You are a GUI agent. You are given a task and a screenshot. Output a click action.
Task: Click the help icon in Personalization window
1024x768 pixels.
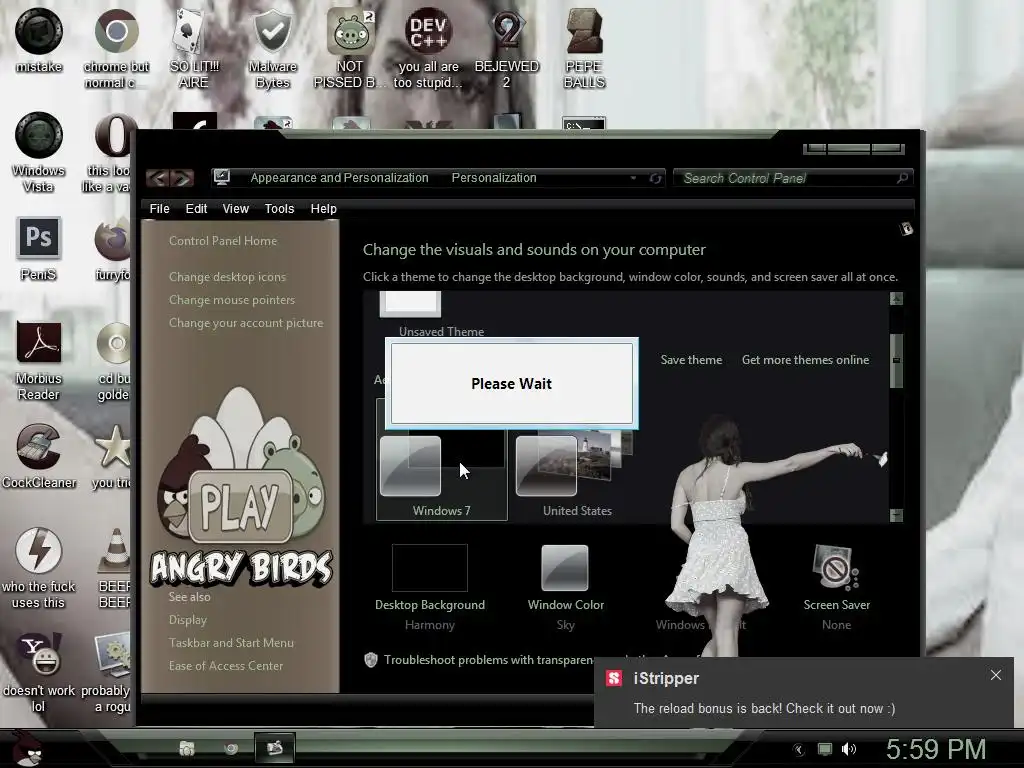pyautogui.click(x=906, y=229)
